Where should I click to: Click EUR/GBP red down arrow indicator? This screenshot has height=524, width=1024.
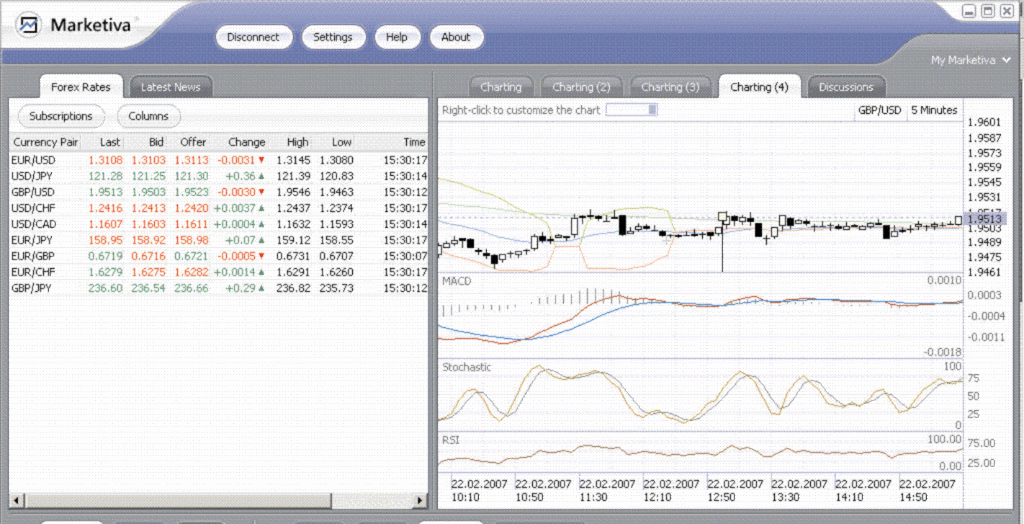click(x=261, y=256)
